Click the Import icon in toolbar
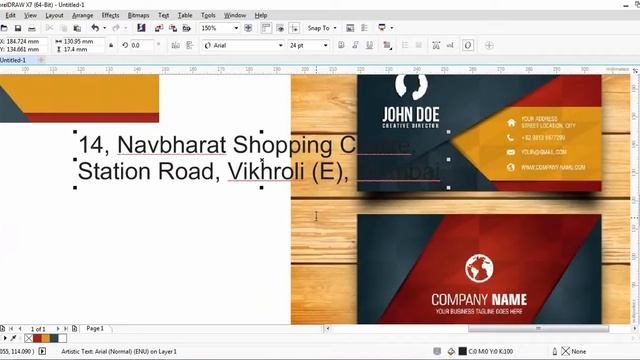Screen dimensions: 640x360 [159, 28]
